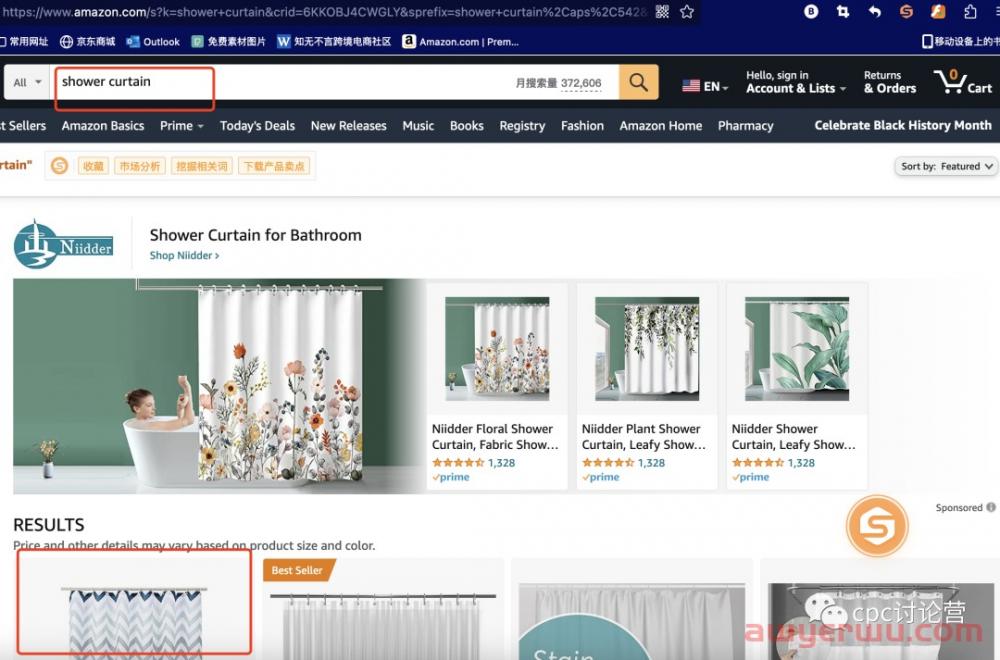Open the Pharmacy nav item

pos(746,126)
